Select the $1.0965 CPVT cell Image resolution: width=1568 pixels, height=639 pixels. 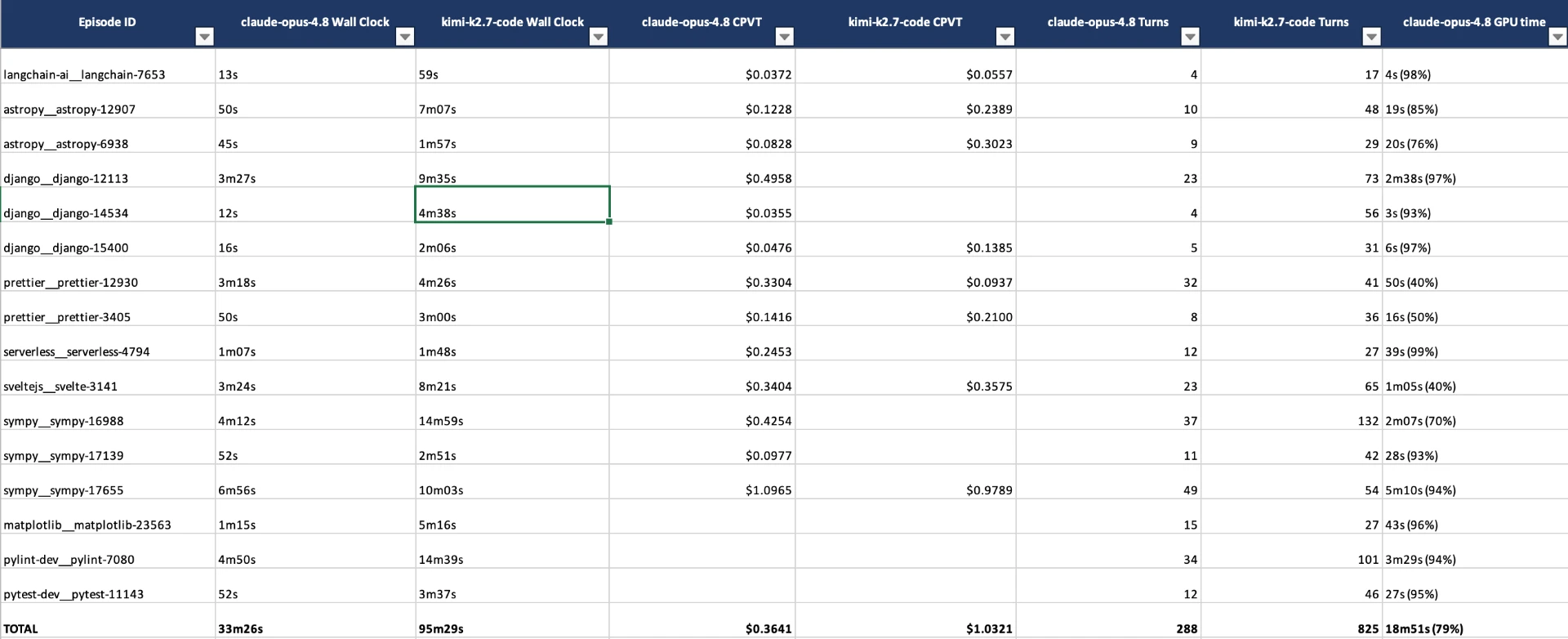[702, 482]
